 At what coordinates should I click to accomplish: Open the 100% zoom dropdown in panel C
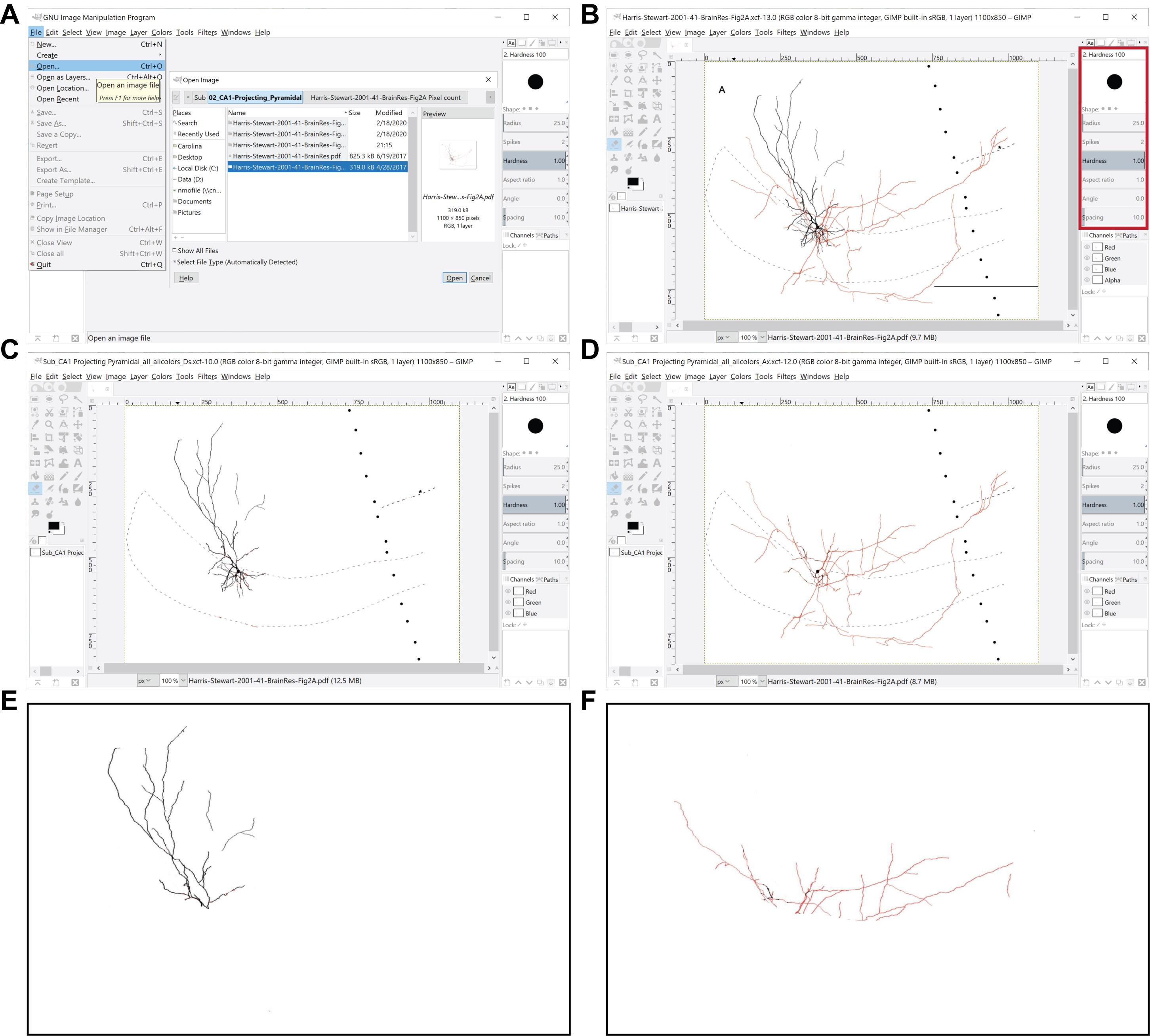tap(183, 680)
